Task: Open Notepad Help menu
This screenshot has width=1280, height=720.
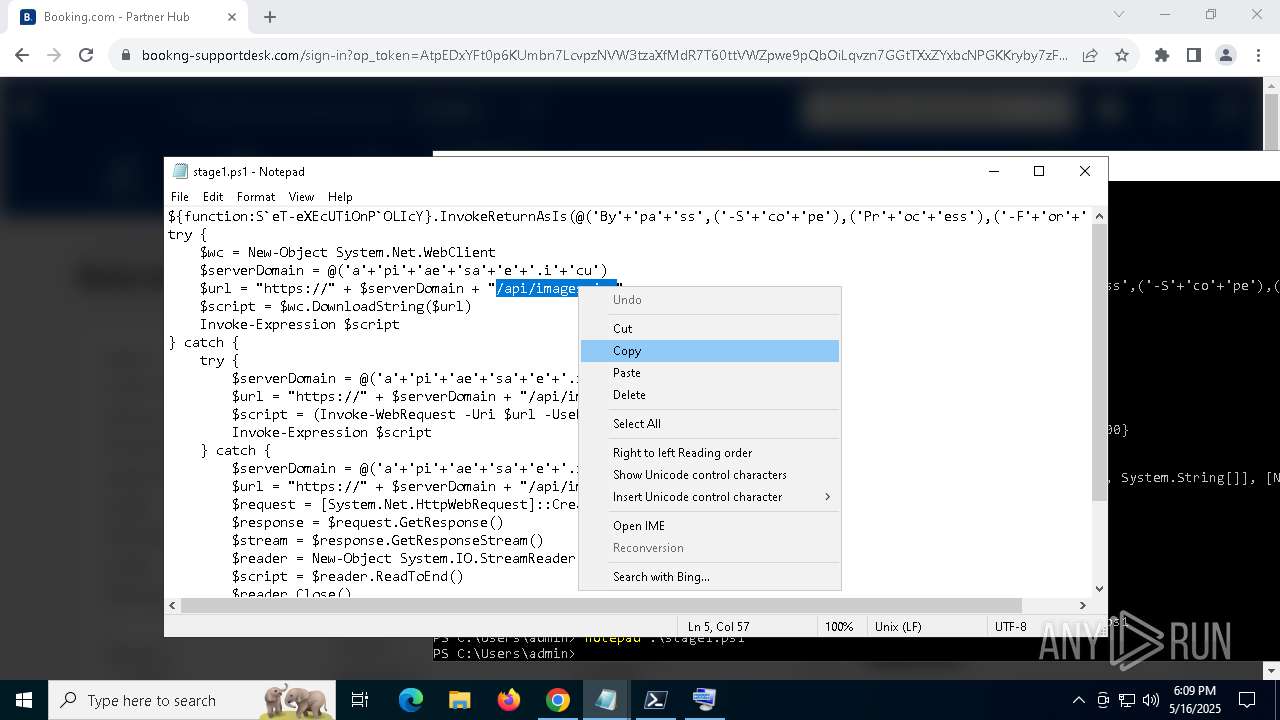Action: [340, 197]
